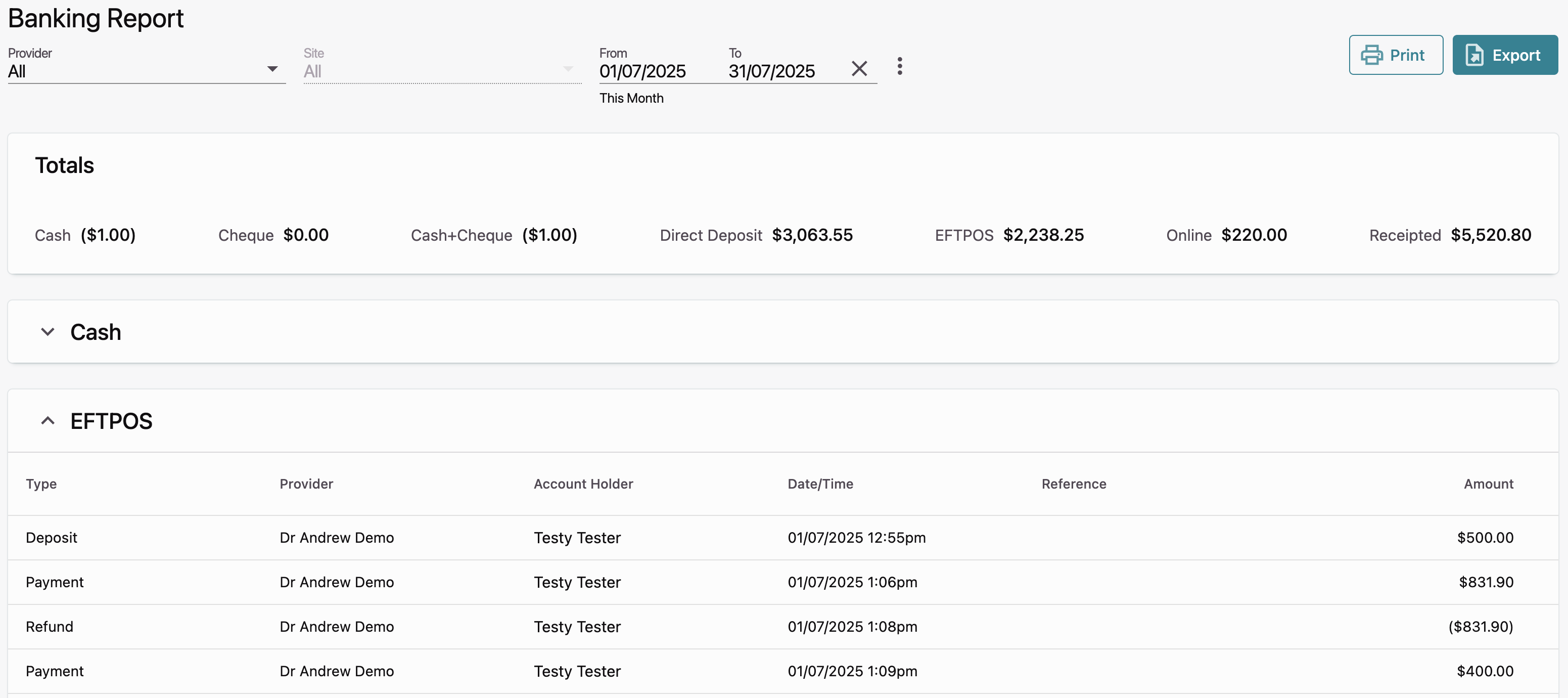
Task: Click the Type column header
Action: 41,484
